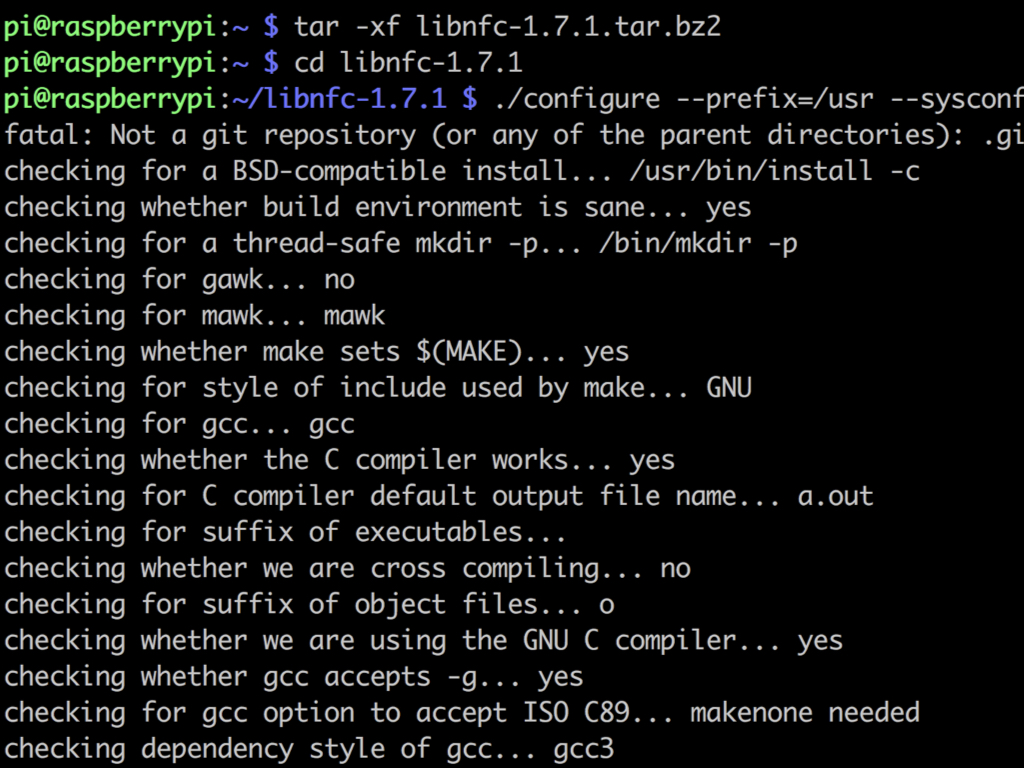Screen dimensions: 1024x768
Task: Click the thread-safe mkdir -p line
Action: pos(400,244)
